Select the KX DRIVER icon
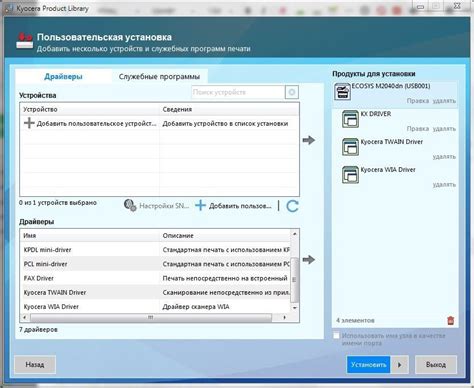Viewport: 474px width, 388px height. (350, 119)
